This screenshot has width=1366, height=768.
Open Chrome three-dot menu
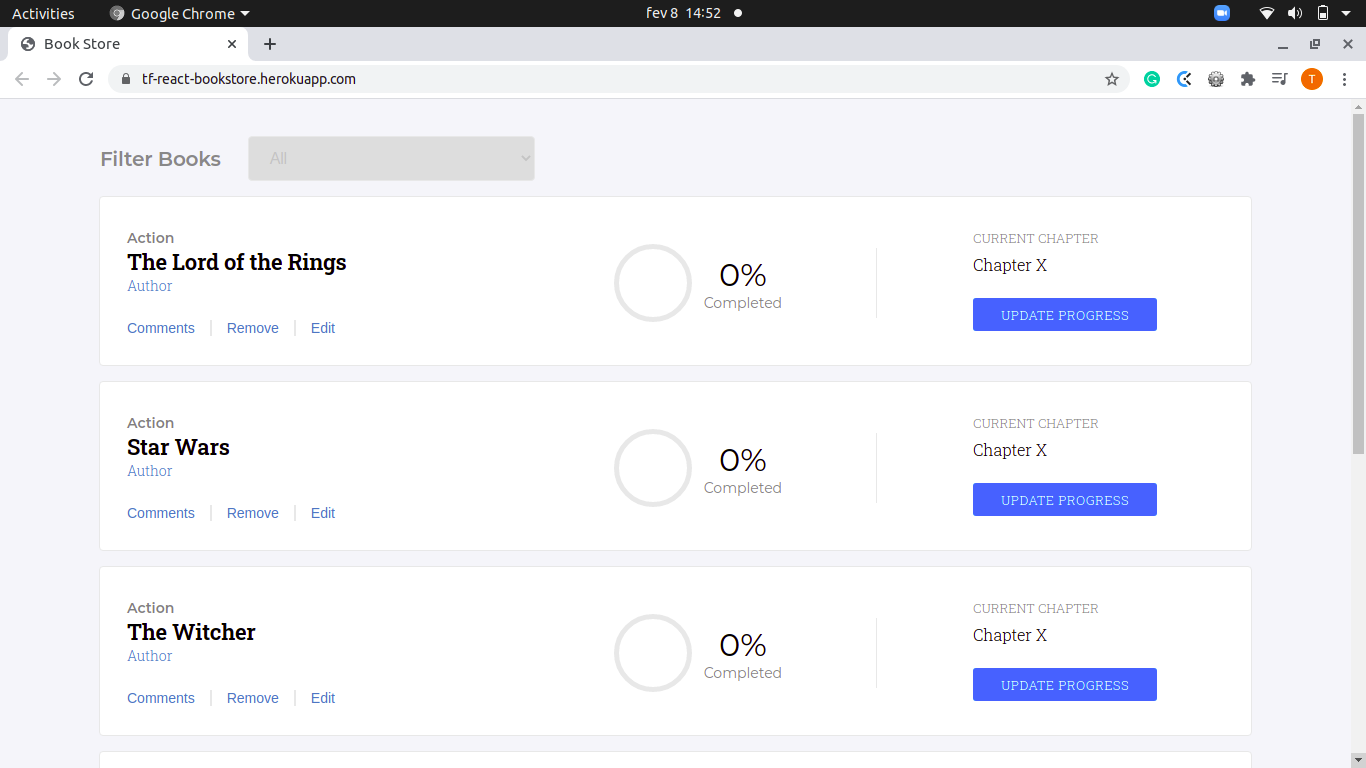[x=1344, y=79]
